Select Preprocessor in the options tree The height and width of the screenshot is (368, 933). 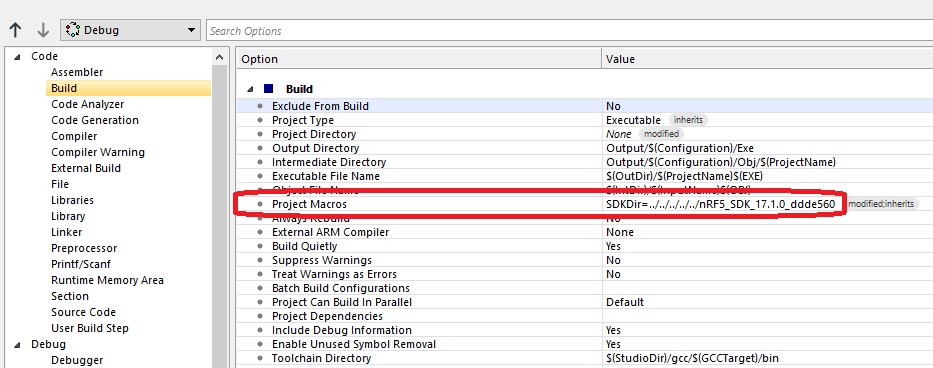coord(84,248)
